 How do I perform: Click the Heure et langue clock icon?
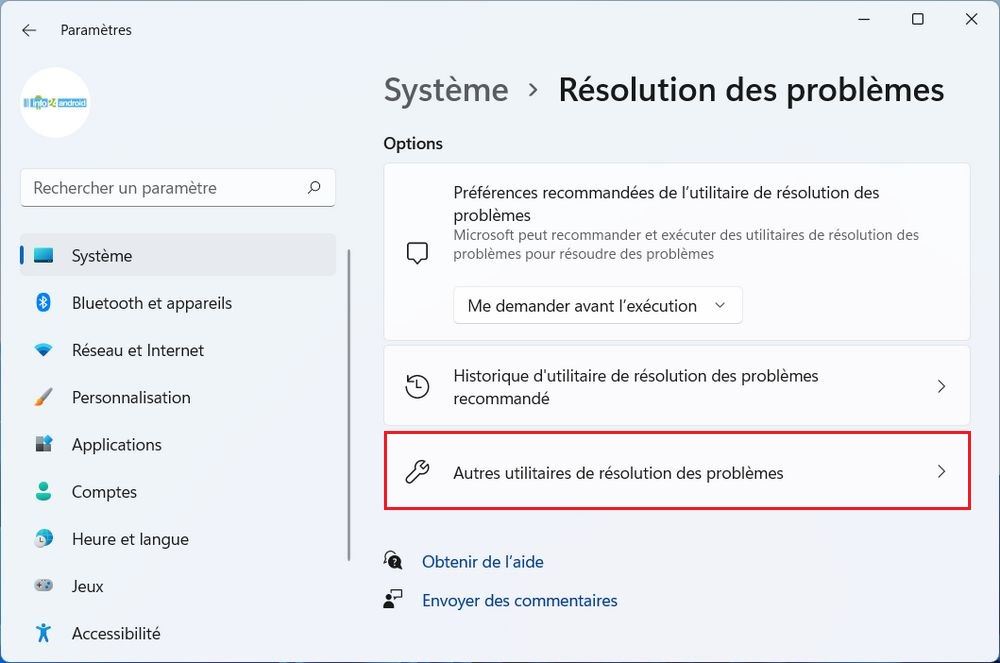[x=43, y=539]
